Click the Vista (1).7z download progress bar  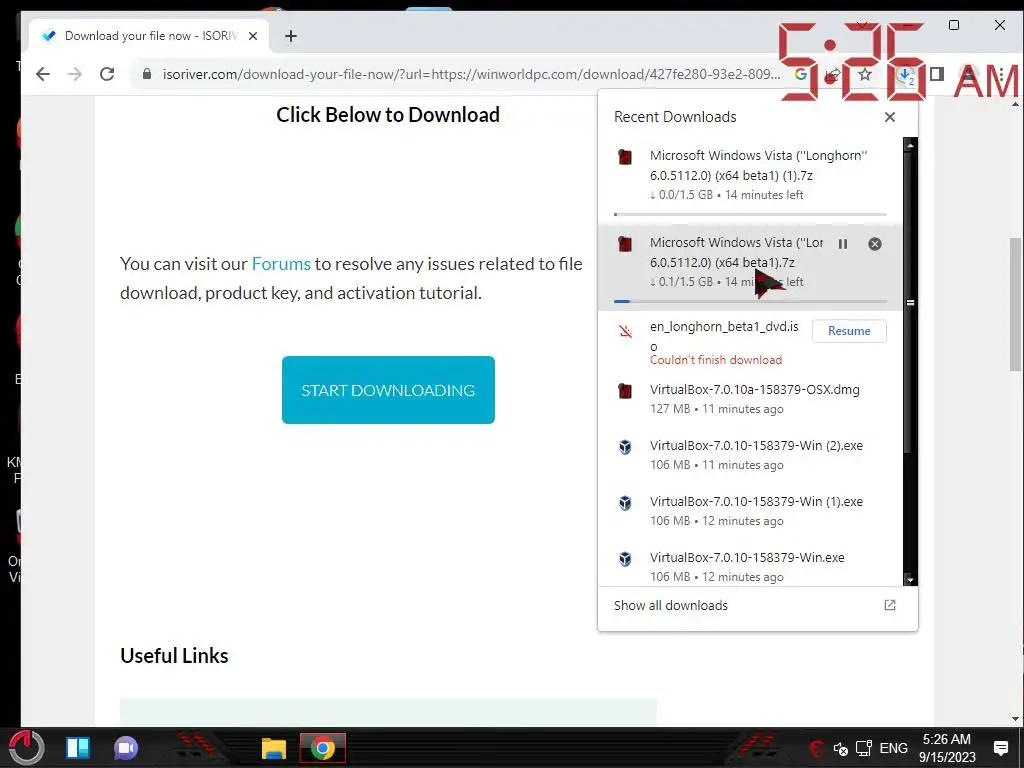(x=750, y=214)
